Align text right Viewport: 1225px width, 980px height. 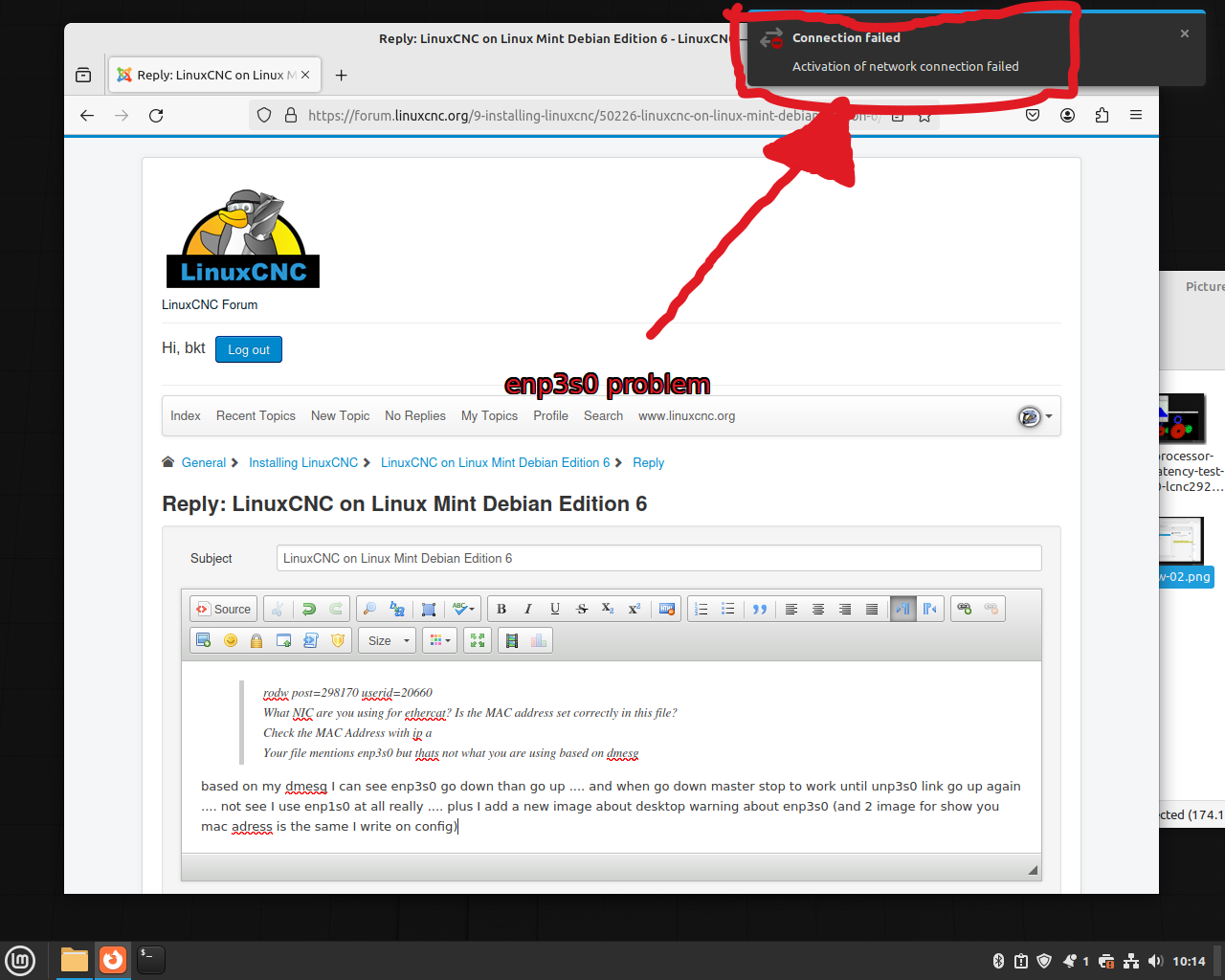point(845,609)
